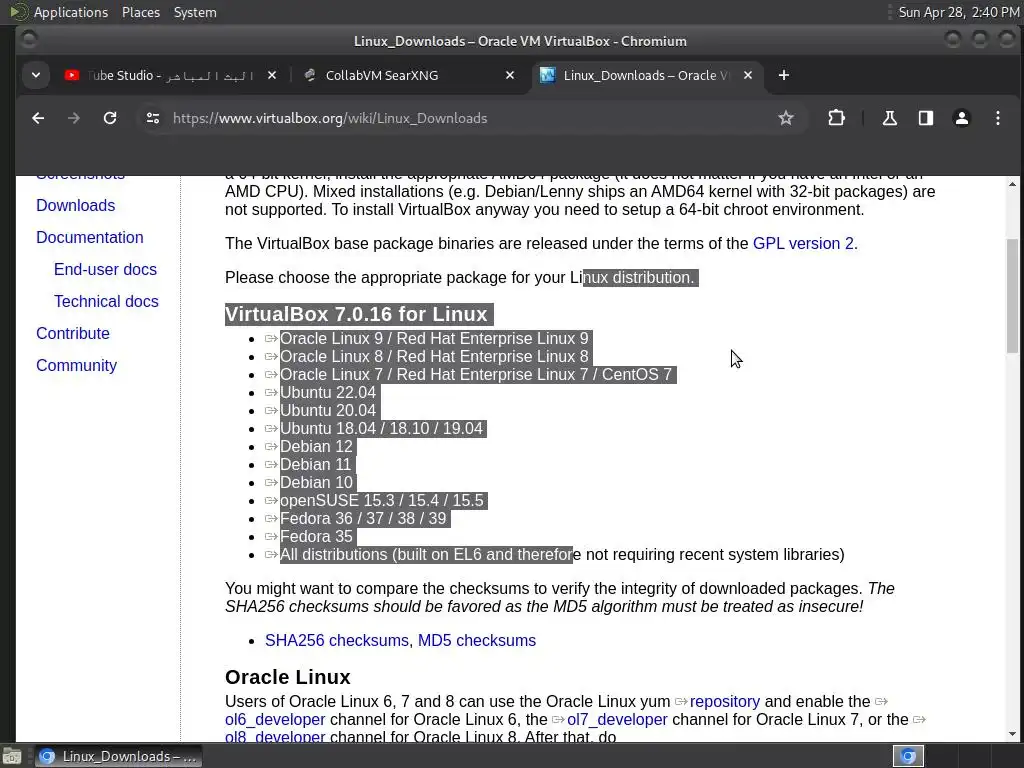Image resolution: width=1024 pixels, height=768 pixels.
Task: Open the System menu
Action: (195, 12)
